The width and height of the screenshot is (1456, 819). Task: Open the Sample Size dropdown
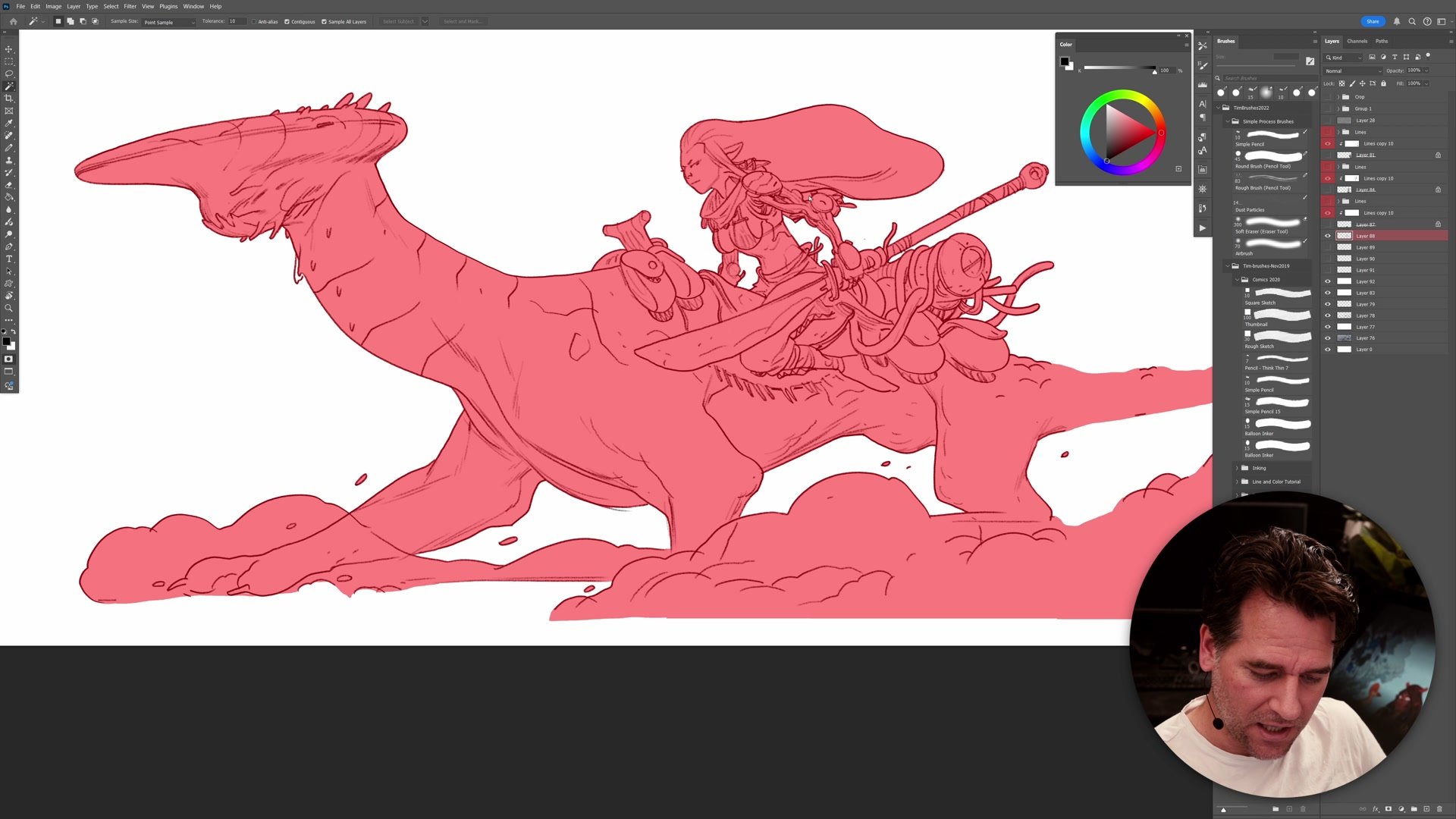(x=168, y=22)
